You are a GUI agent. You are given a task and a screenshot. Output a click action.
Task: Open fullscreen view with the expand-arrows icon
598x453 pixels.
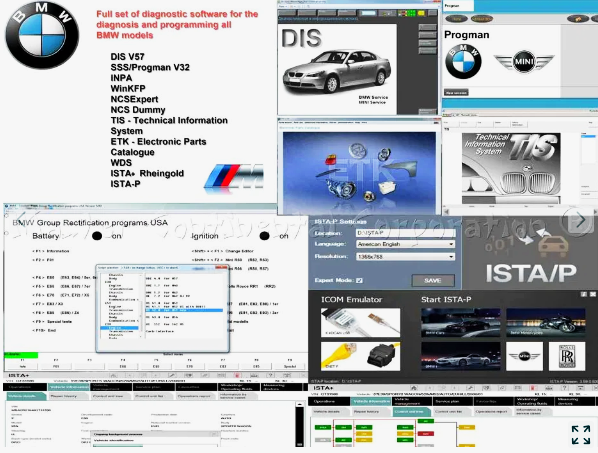click(581, 435)
